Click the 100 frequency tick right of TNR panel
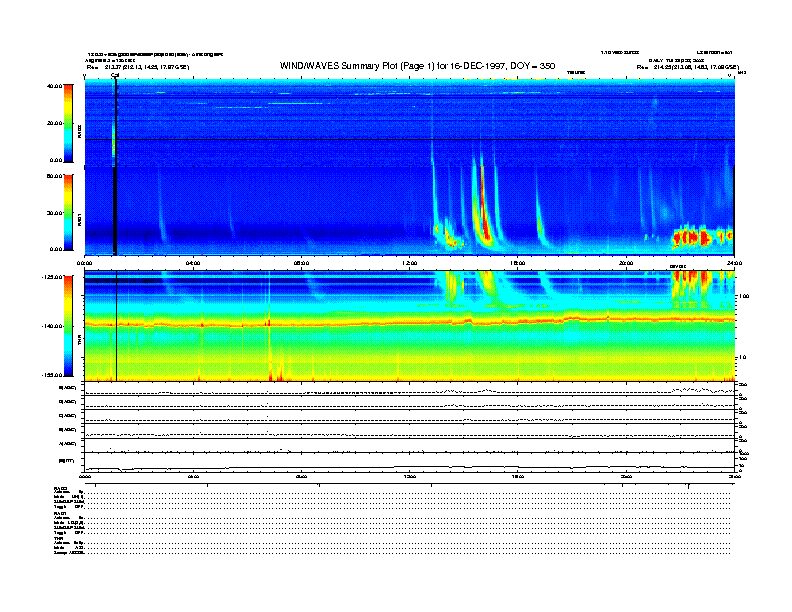Image resolution: width=792 pixels, height=612 pixels. (x=743, y=296)
